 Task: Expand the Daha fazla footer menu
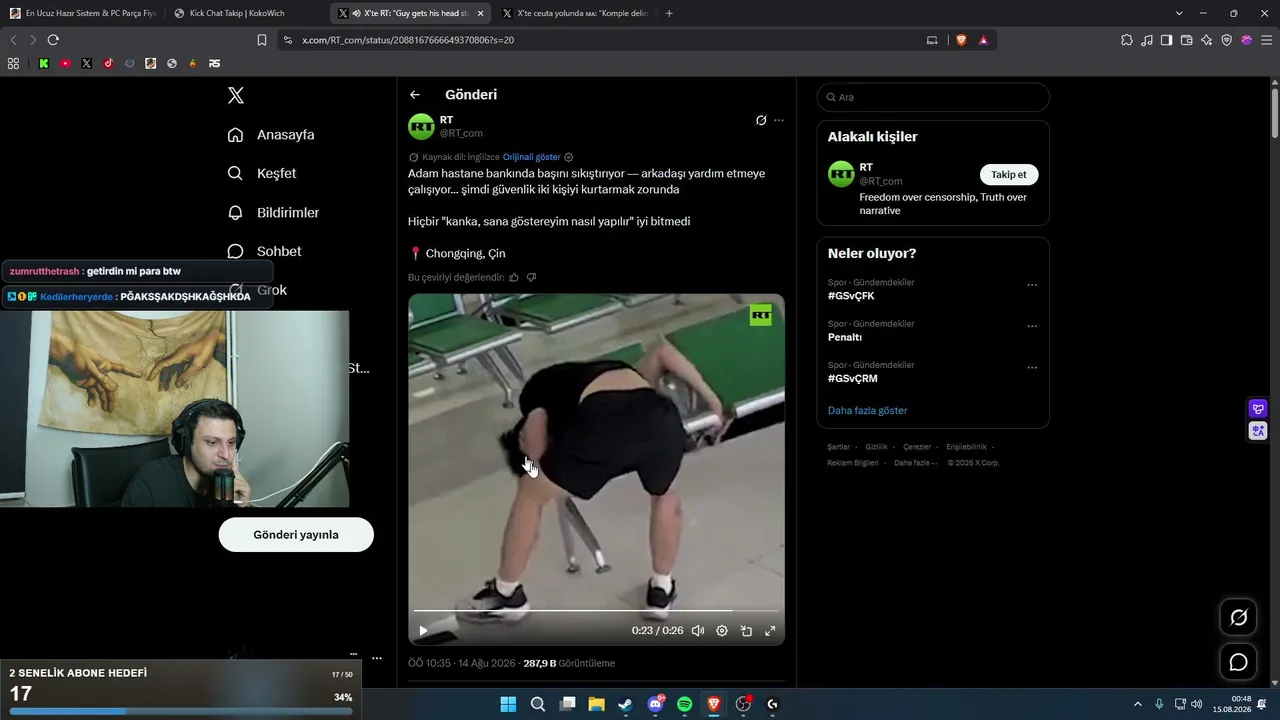tap(916, 463)
